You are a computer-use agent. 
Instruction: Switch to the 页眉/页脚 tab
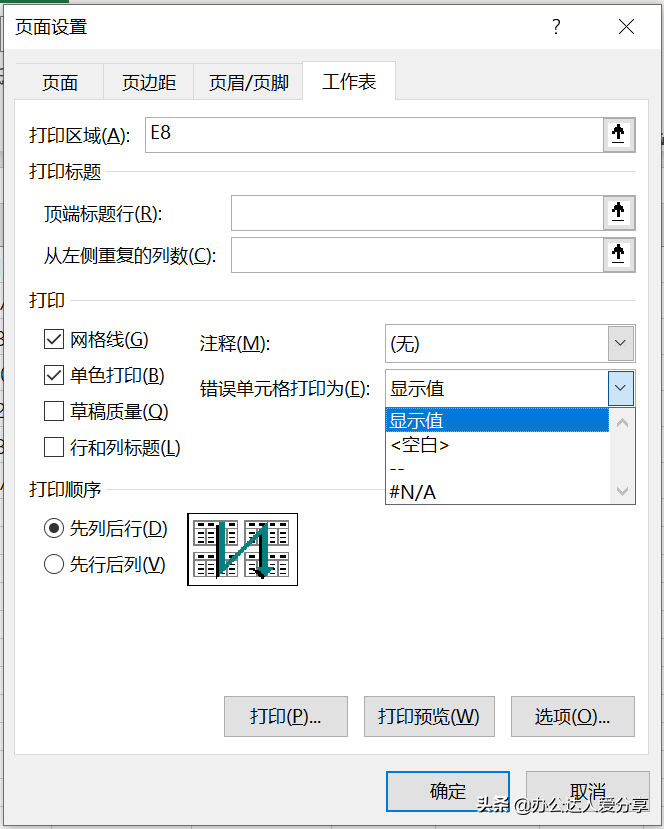point(248,83)
